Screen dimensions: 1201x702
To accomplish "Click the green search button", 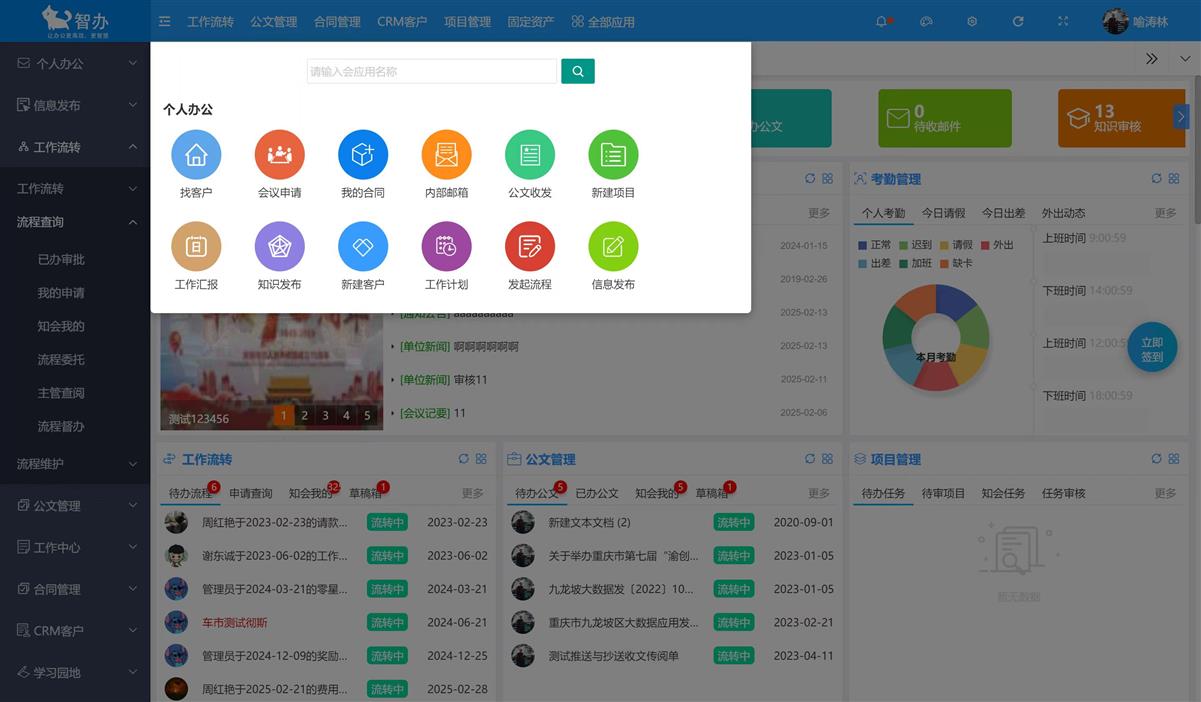I will tap(578, 71).
